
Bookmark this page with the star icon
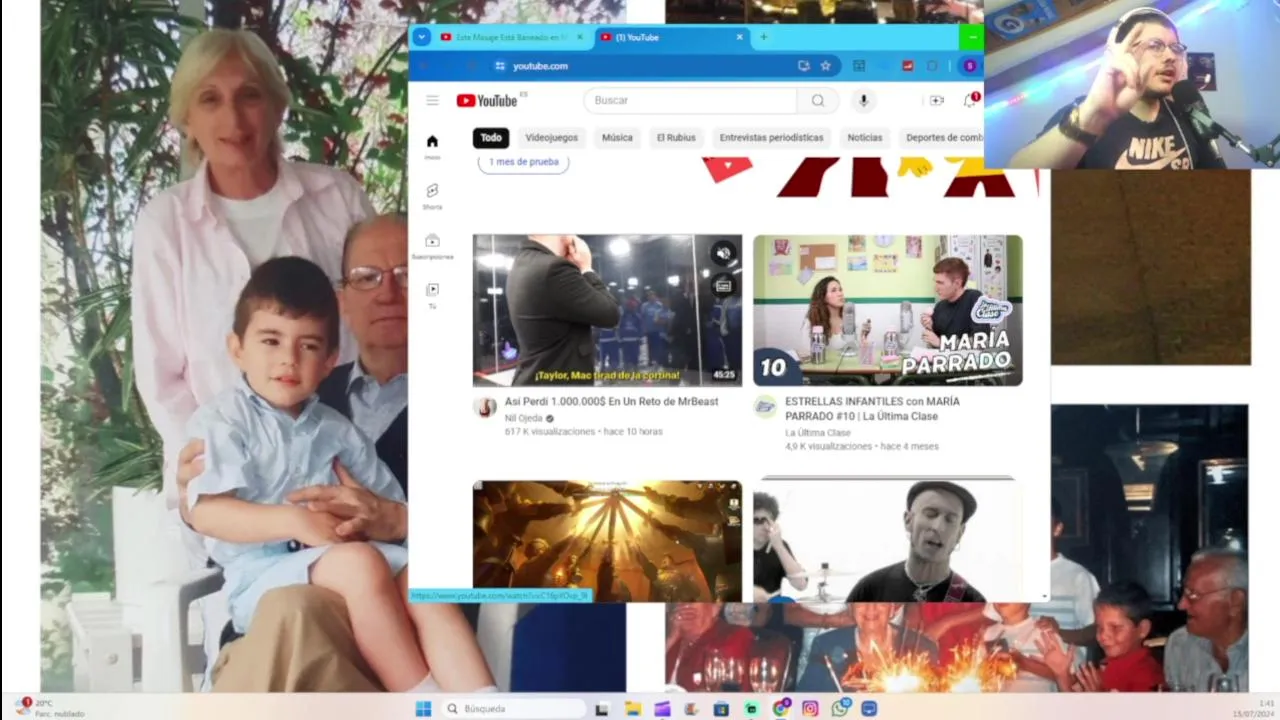pos(826,66)
